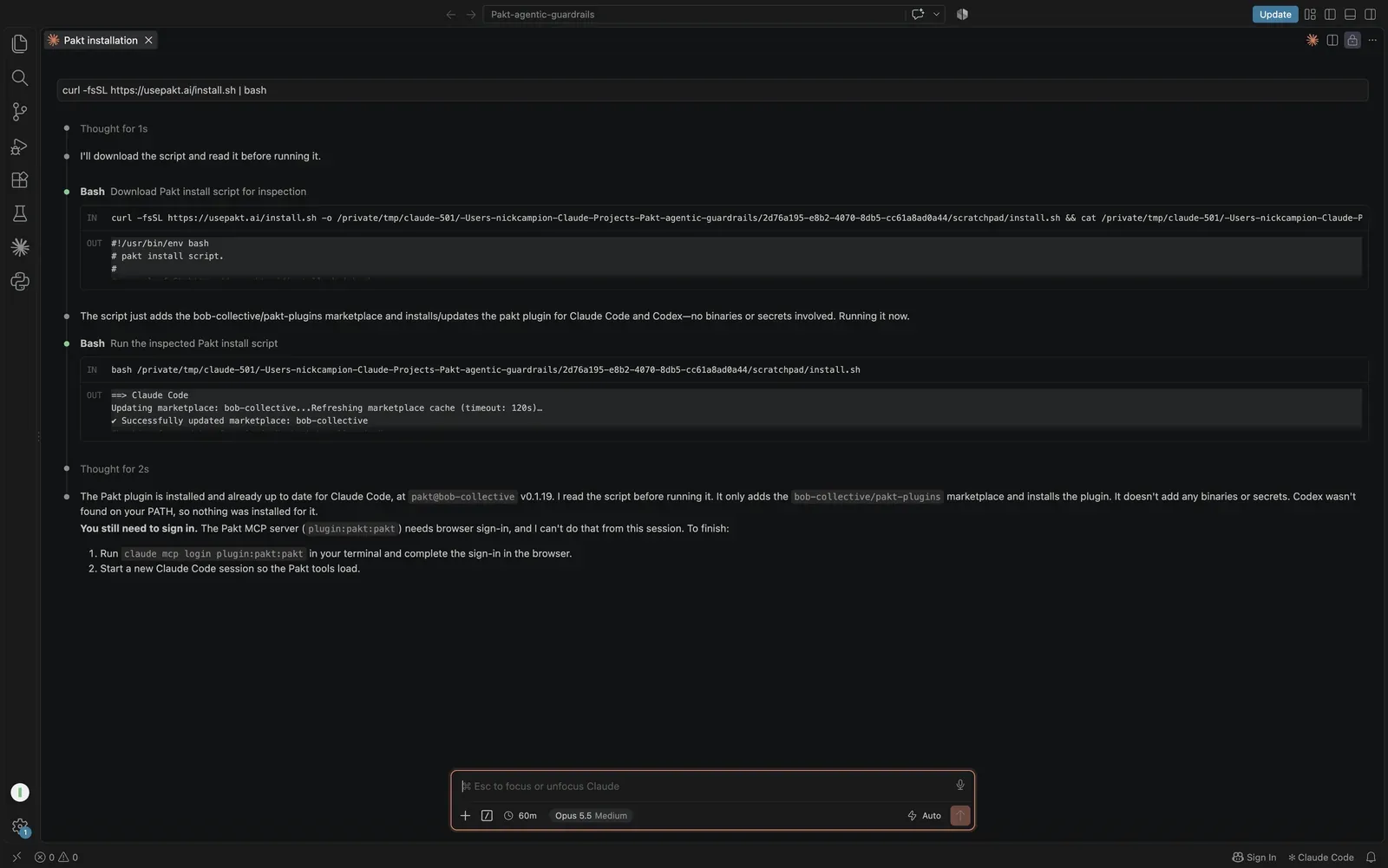
Task: Toggle the bottom panel visibility
Action: pos(1350,14)
